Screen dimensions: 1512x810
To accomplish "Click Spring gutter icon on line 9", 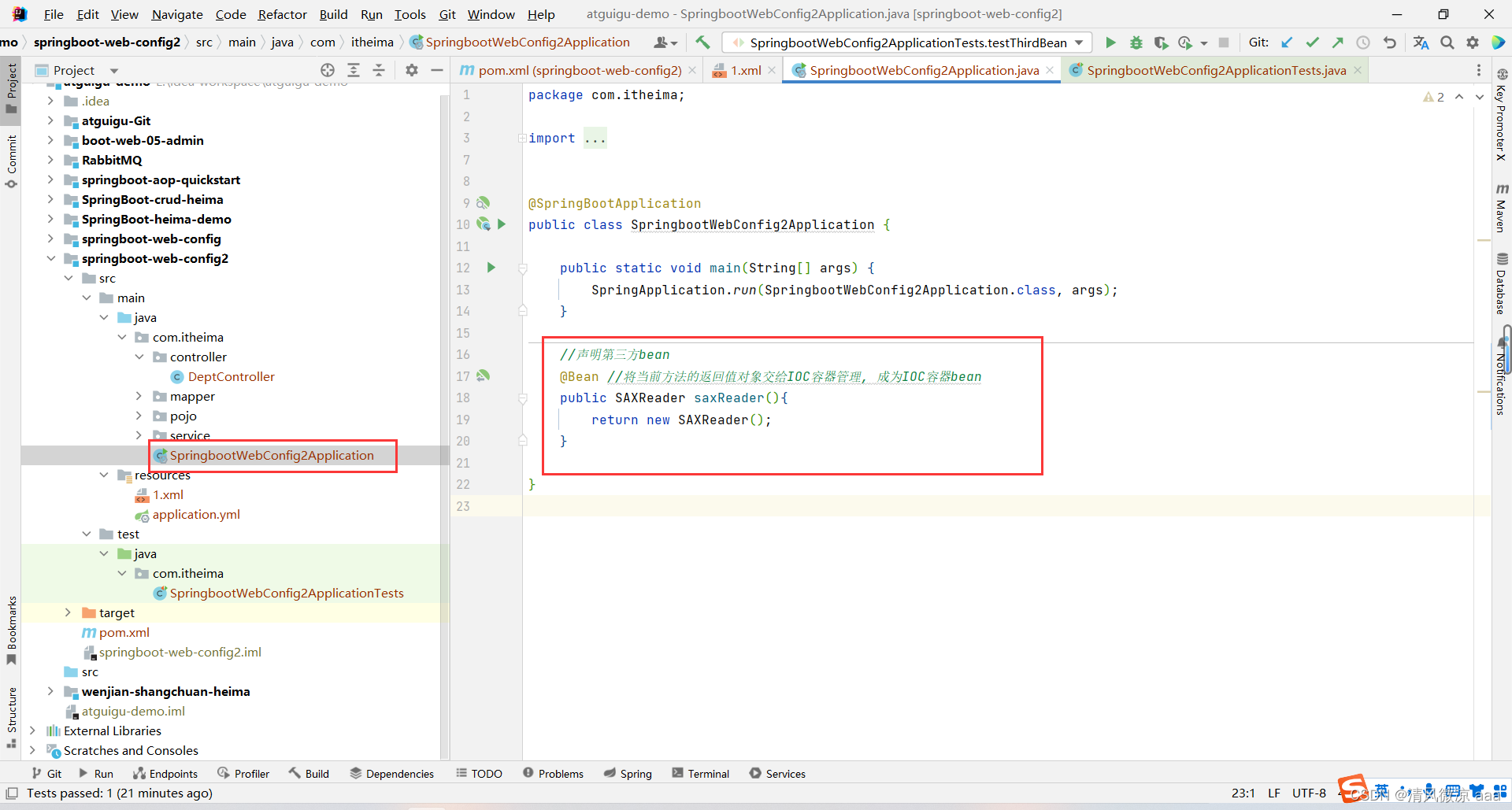I will point(483,203).
